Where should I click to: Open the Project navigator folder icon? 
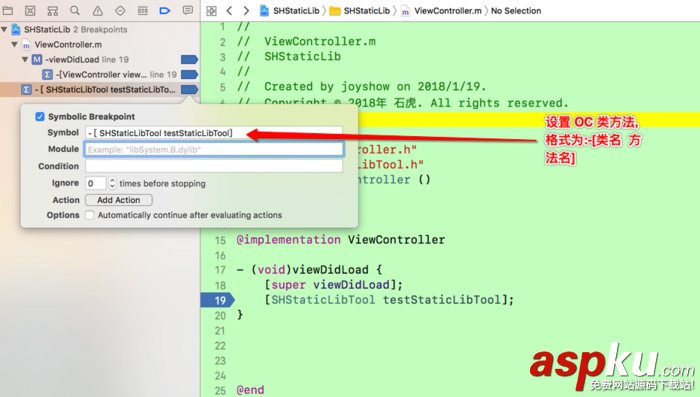click(x=8, y=10)
